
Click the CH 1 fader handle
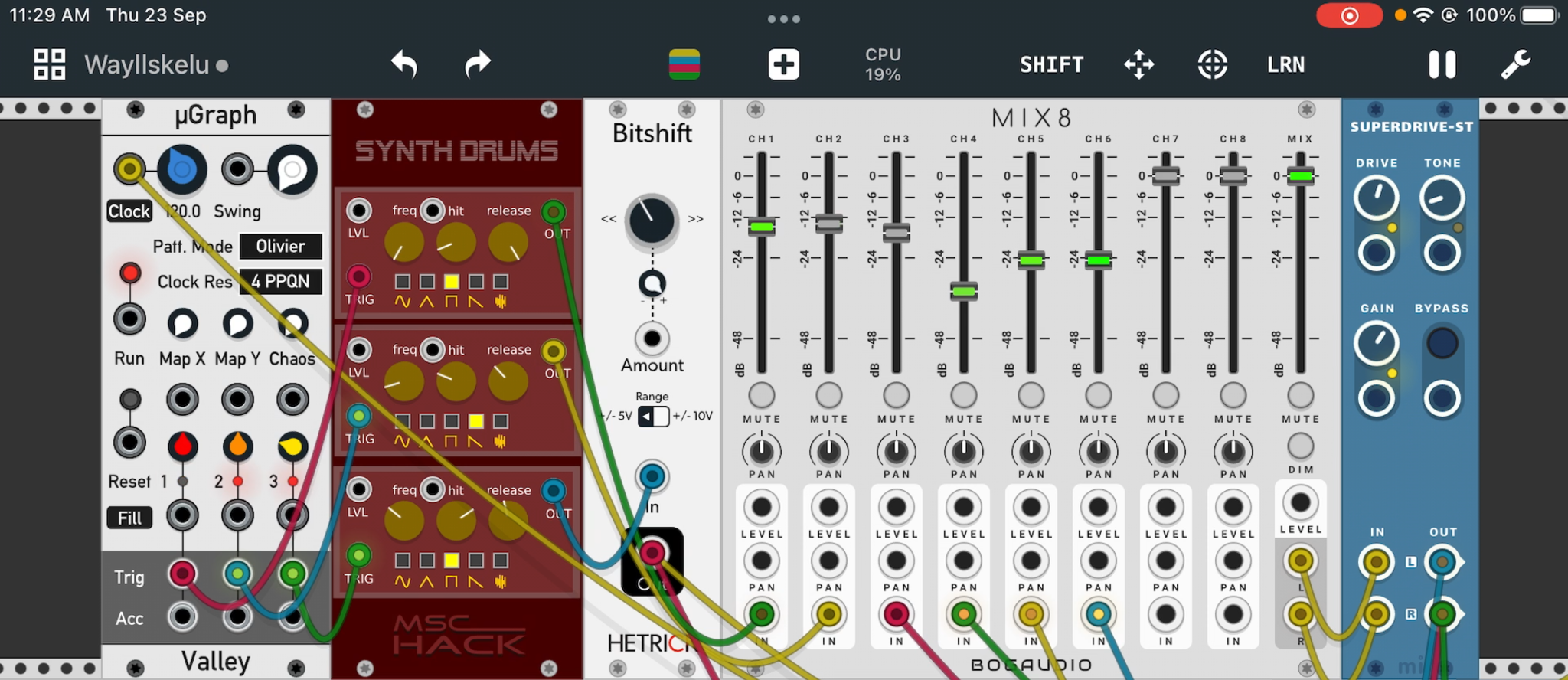(x=761, y=226)
